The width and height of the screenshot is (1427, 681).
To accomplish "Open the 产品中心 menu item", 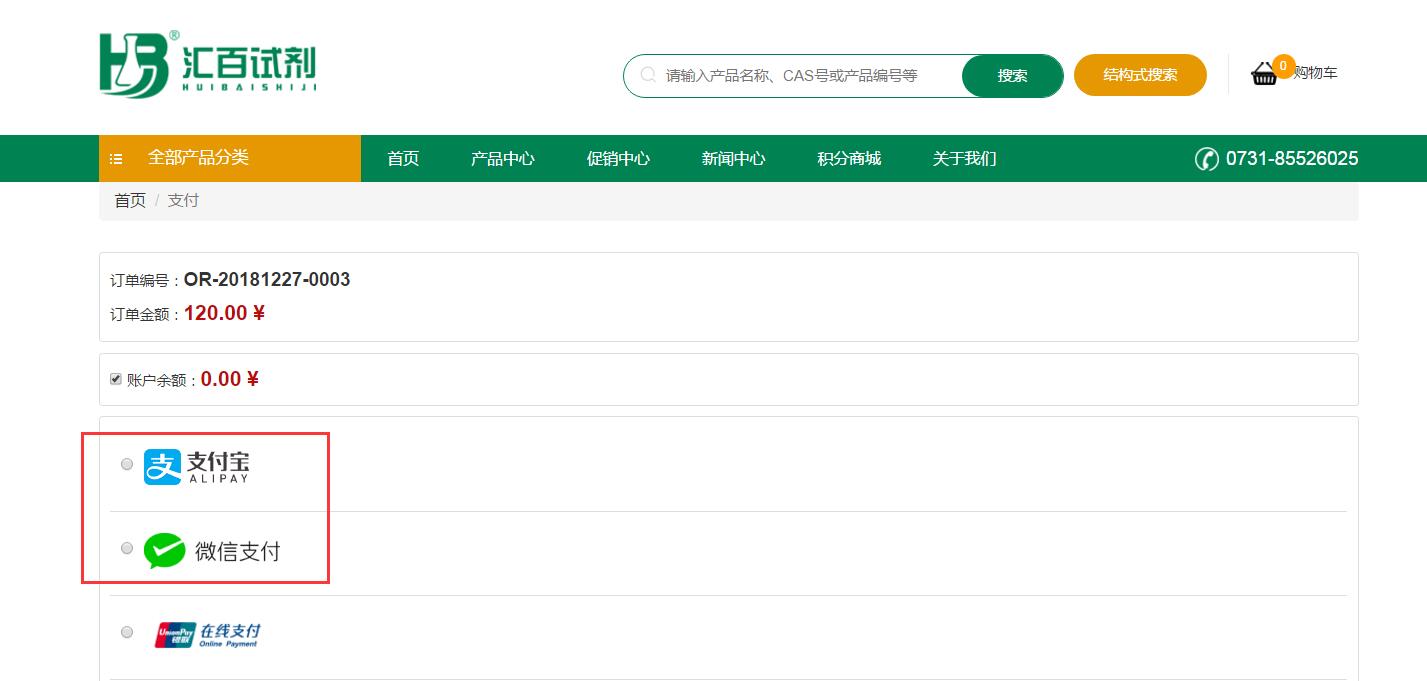I will pyautogui.click(x=502, y=159).
